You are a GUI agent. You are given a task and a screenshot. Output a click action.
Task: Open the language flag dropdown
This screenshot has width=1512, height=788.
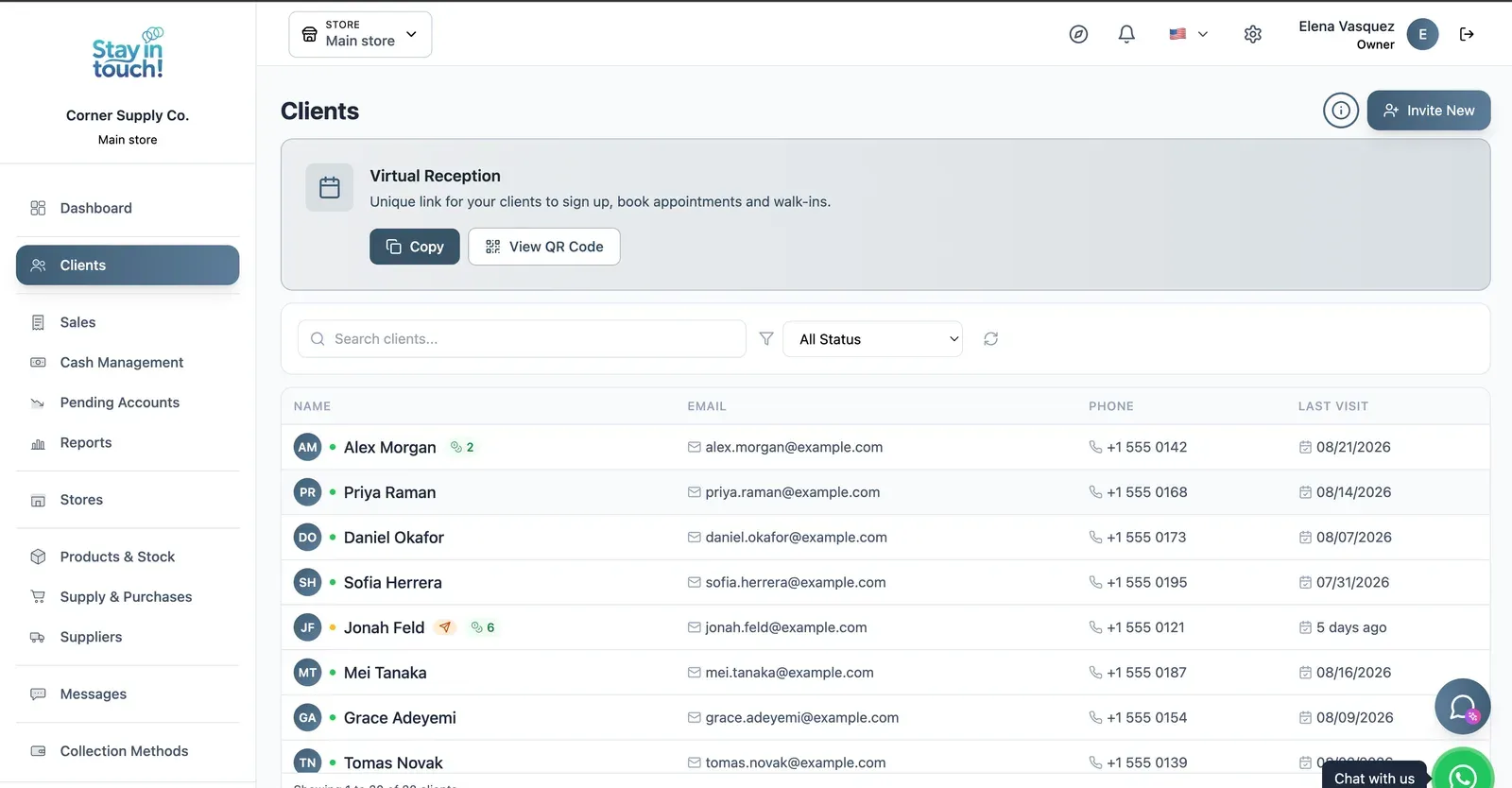tap(1188, 34)
